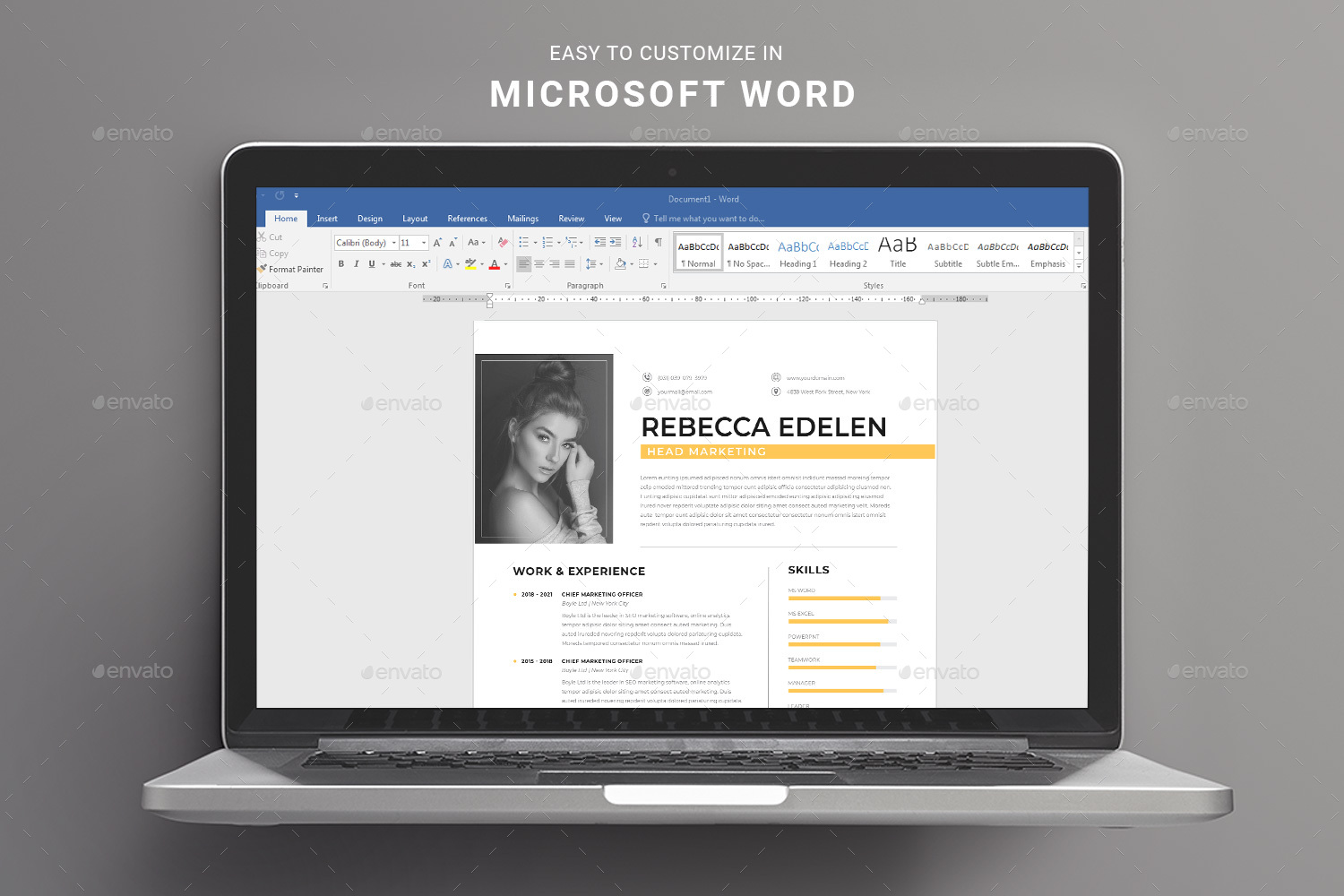Open the Calibri (Body) font name dropdown

click(x=394, y=243)
